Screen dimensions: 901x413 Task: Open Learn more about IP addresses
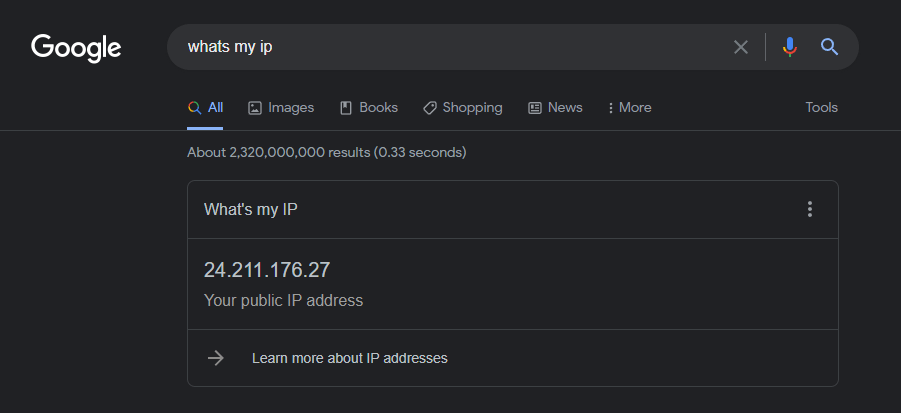pos(349,358)
